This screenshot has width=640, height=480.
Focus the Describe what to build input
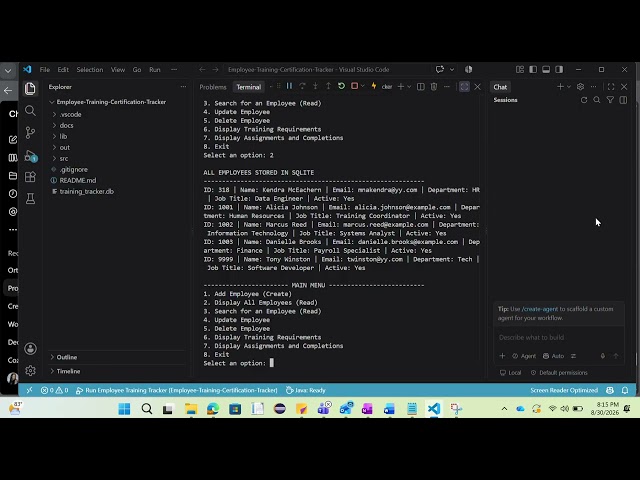click(559, 337)
